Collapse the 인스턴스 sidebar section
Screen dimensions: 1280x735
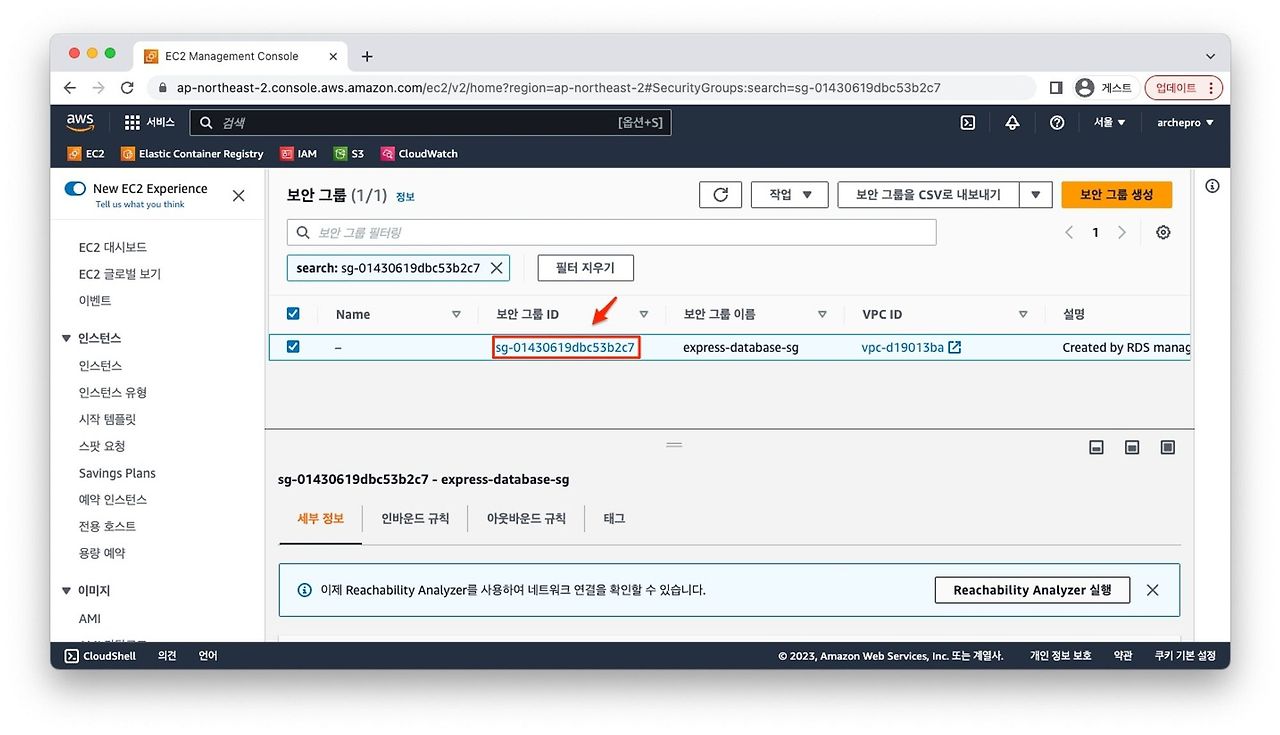[x=68, y=338]
